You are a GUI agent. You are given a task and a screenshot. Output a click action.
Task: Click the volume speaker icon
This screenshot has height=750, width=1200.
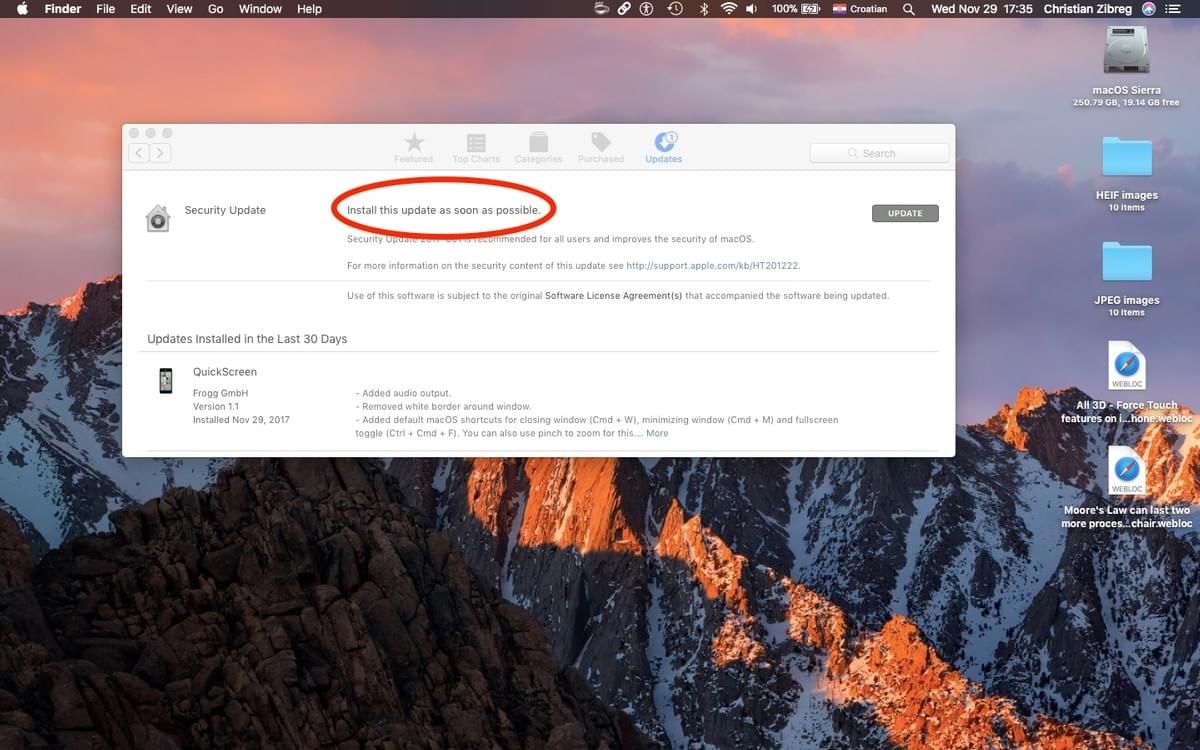(753, 9)
